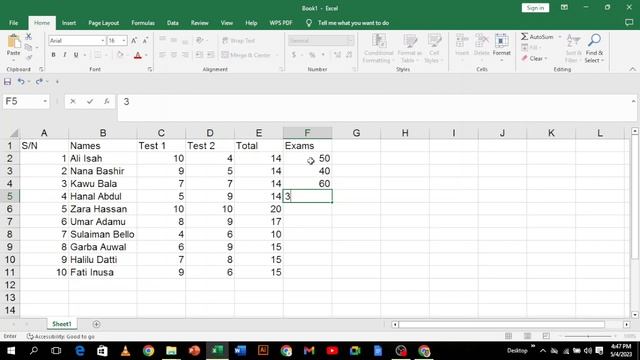640x360 pixels.
Task: Open the font size dropdown
Action: click(124, 41)
